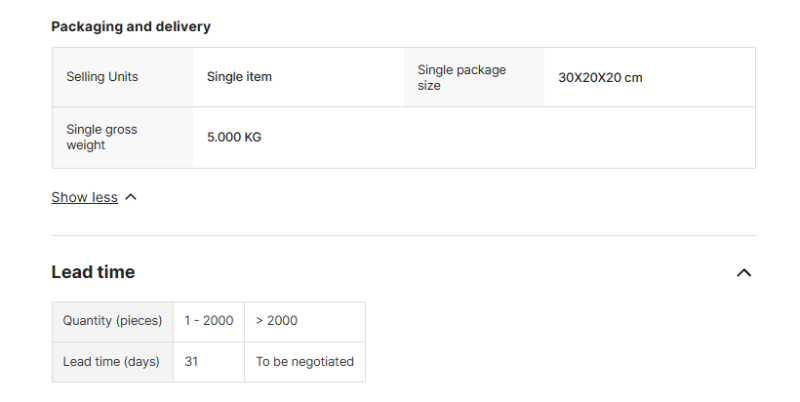Image resolution: width=800 pixels, height=402 pixels.
Task: Select the Single package size label
Action: pyautogui.click(x=461, y=77)
